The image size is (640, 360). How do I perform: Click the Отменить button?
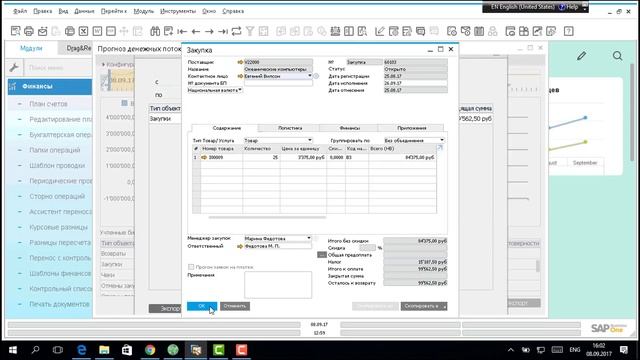[235, 306]
